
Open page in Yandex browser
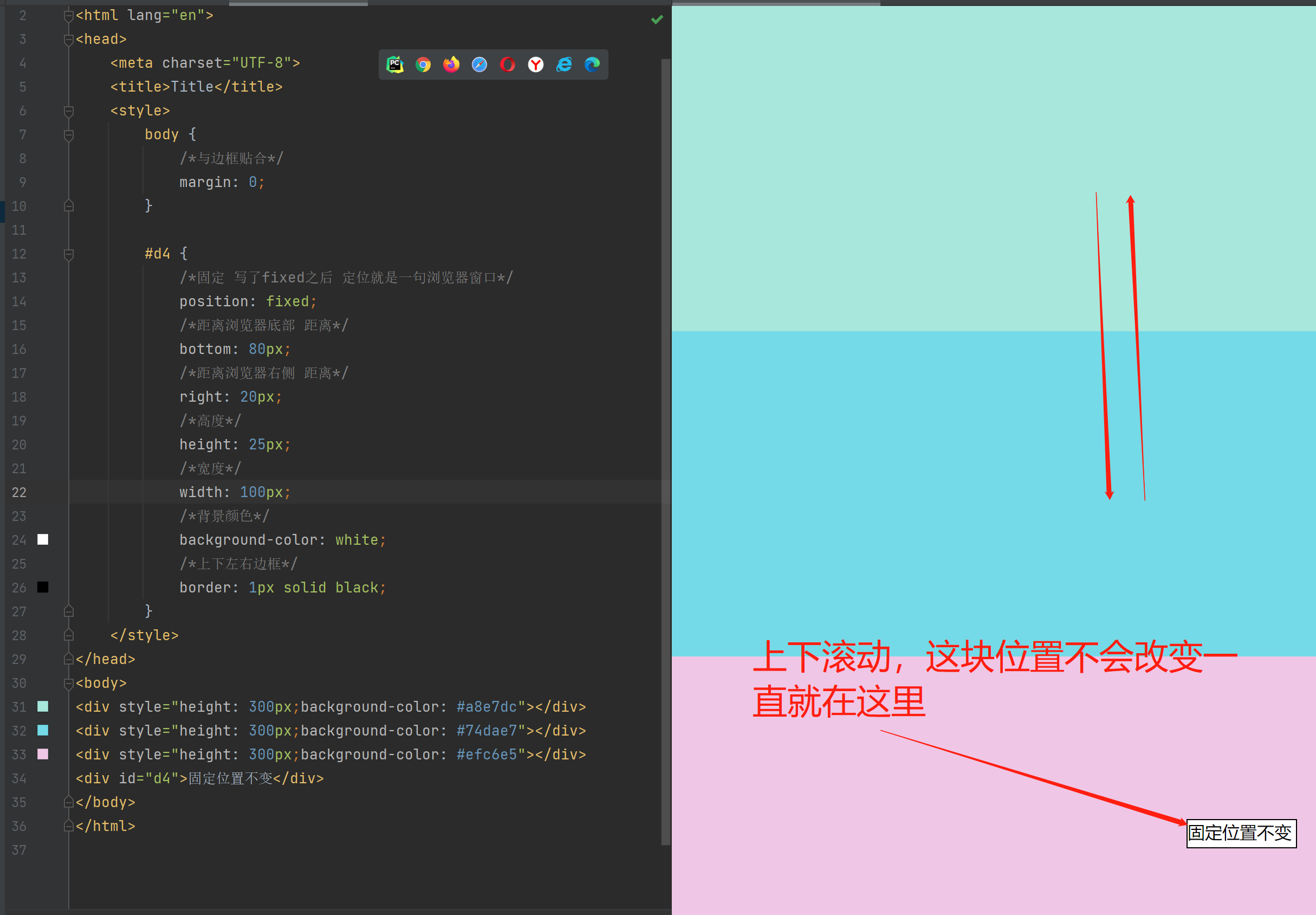click(535, 64)
